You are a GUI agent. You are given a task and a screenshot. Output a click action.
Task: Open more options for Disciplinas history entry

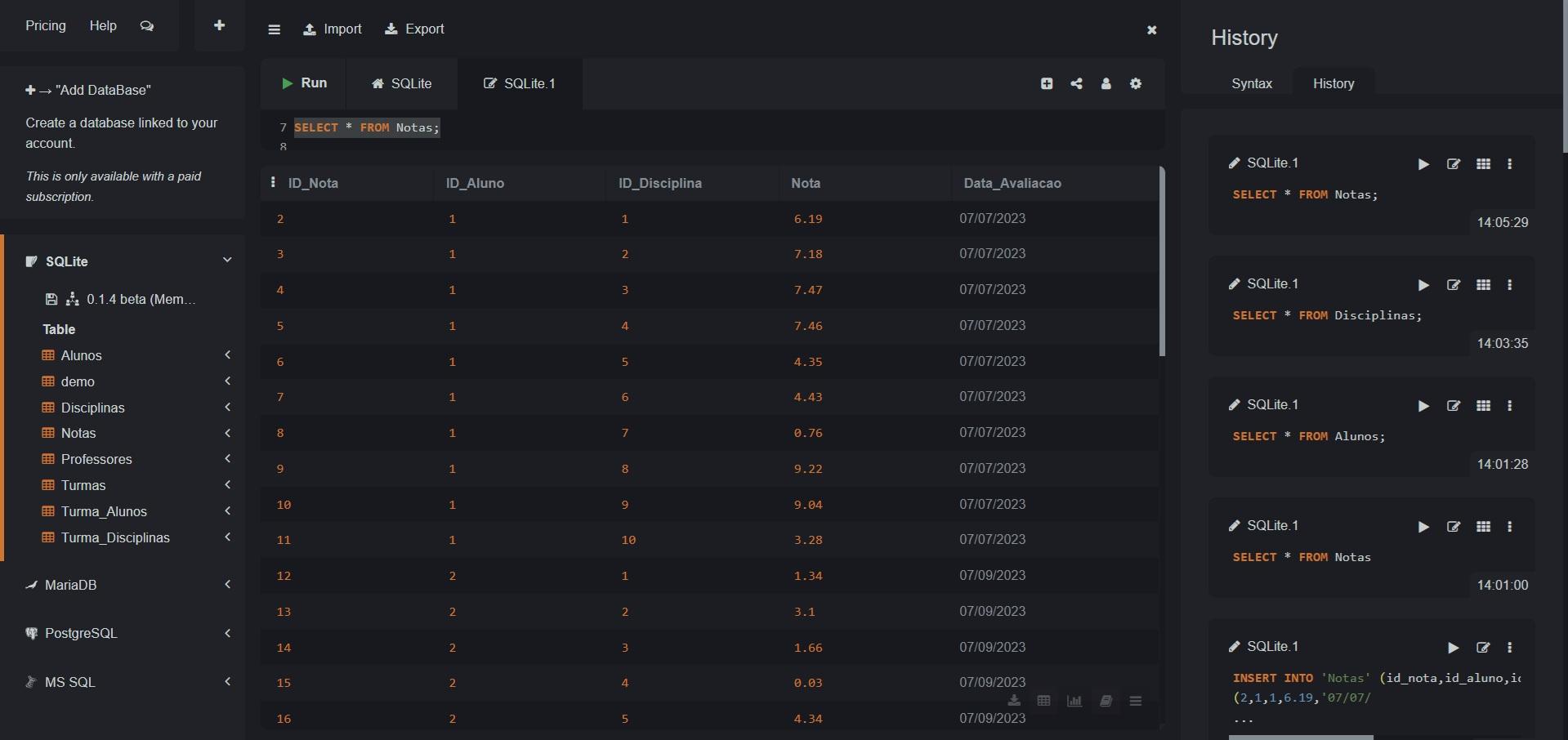click(1510, 285)
